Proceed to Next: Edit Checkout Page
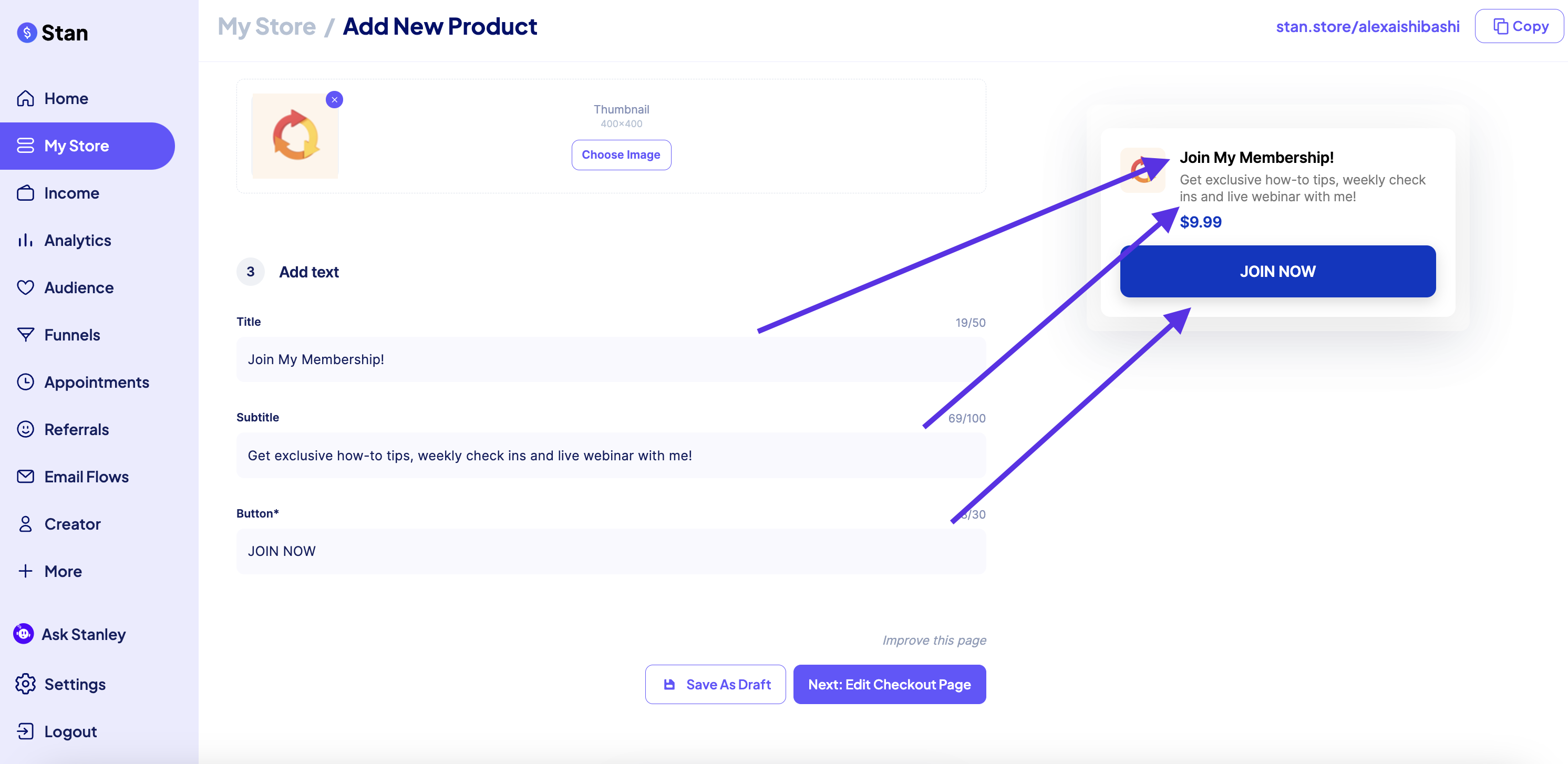 coord(889,684)
